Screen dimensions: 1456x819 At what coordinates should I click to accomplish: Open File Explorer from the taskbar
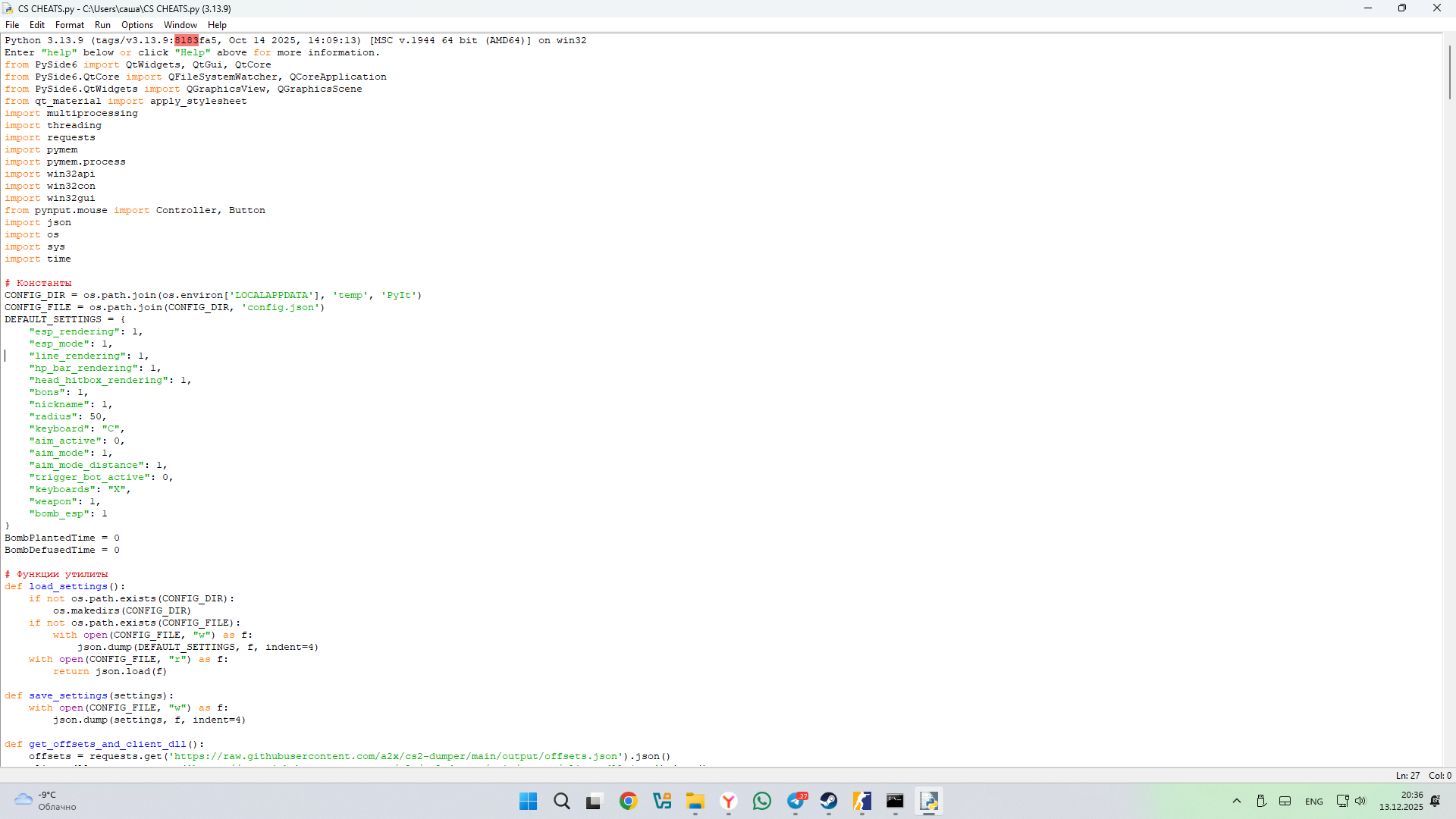(695, 801)
